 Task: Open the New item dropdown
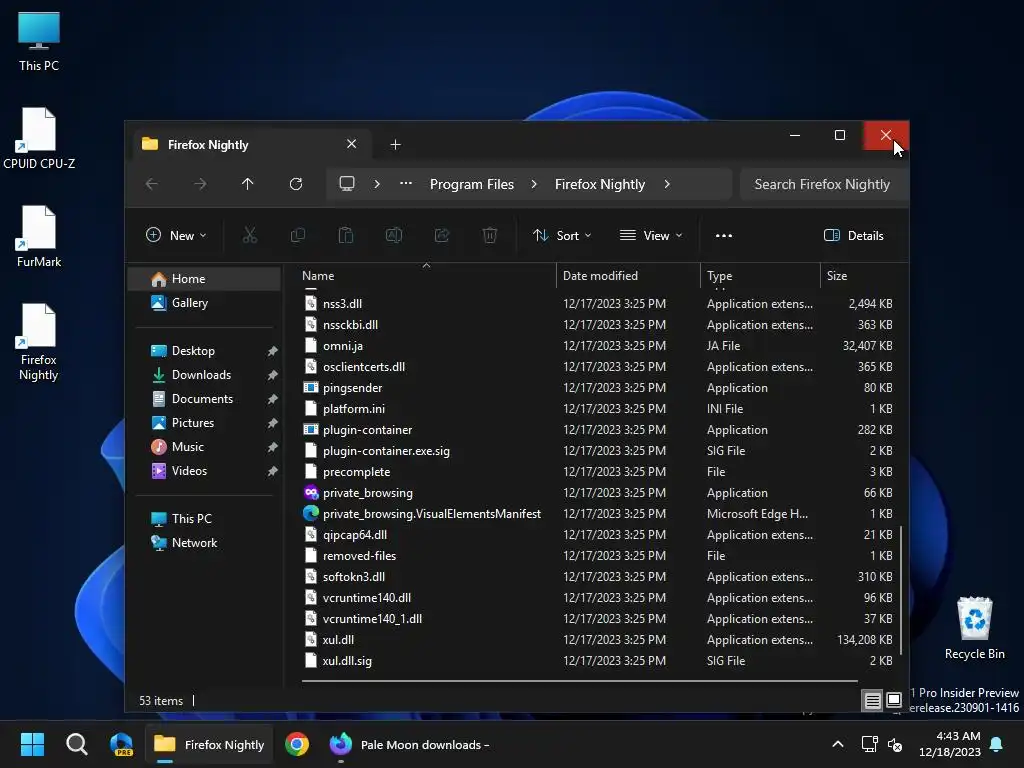(x=176, y=236)
